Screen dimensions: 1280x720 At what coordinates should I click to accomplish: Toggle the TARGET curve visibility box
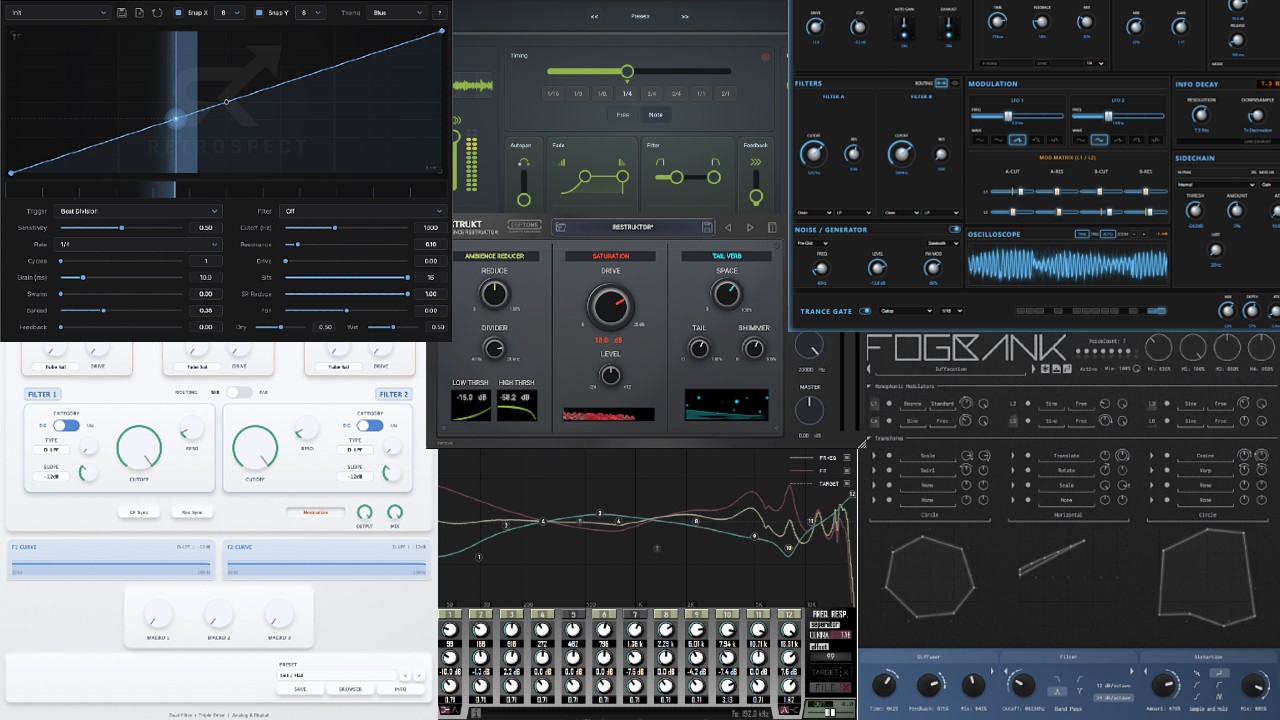847,484
